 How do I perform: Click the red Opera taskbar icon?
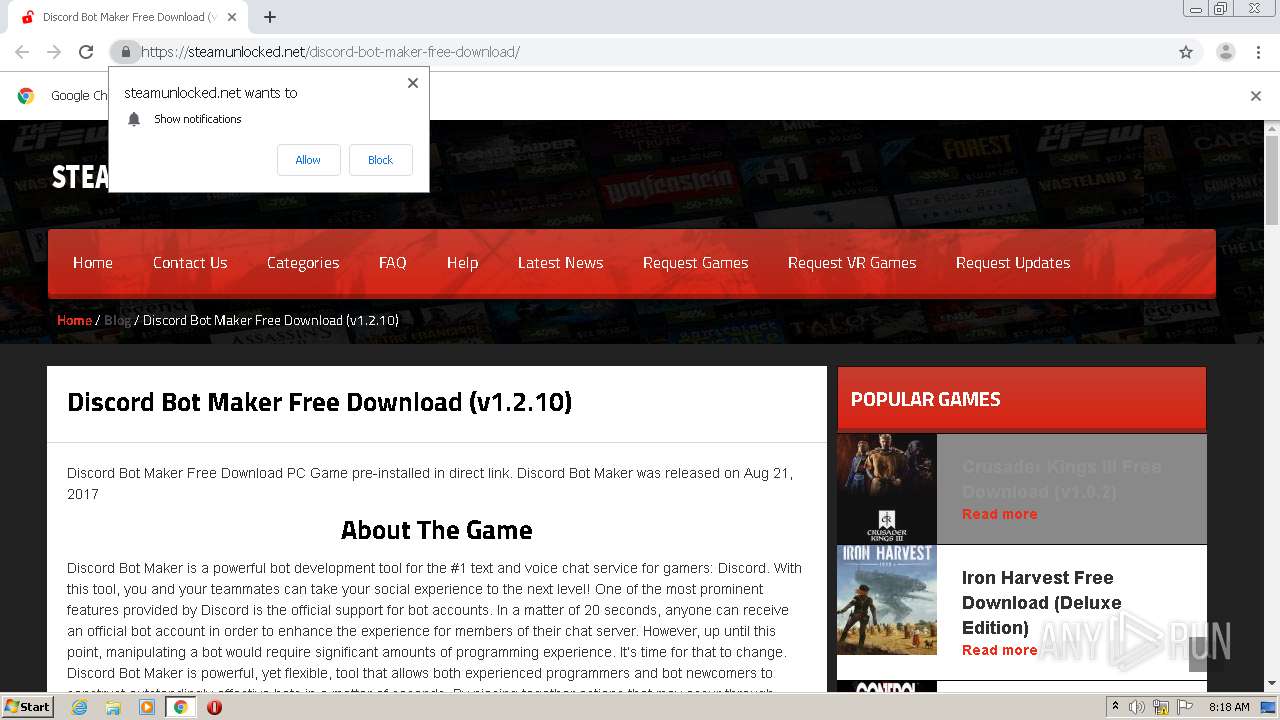click(x=214, y=707)
